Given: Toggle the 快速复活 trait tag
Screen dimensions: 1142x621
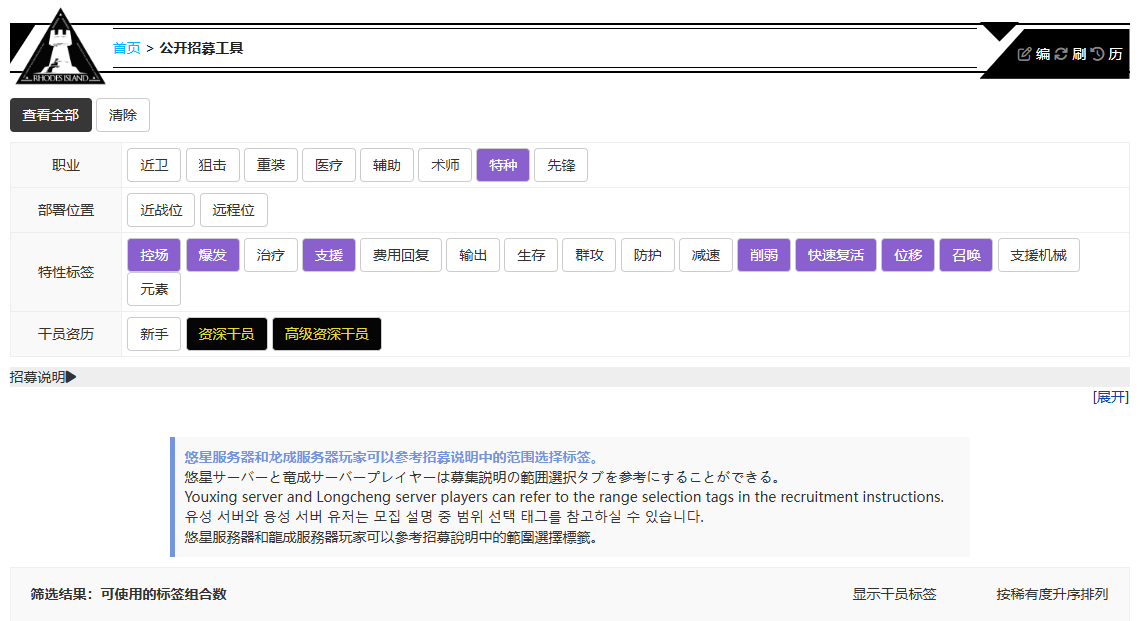Looking at the screenshot, I should pos(836,255).
